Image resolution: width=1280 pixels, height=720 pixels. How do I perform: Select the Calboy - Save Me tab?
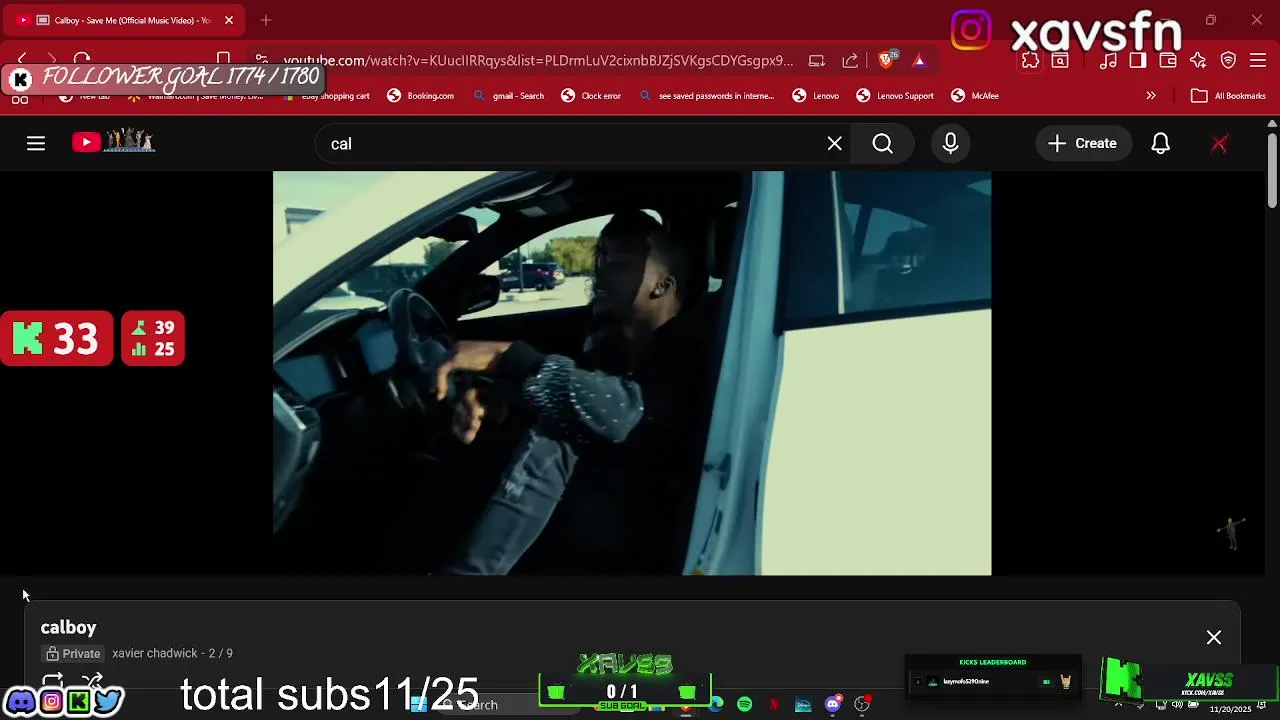tap(124, 20)
